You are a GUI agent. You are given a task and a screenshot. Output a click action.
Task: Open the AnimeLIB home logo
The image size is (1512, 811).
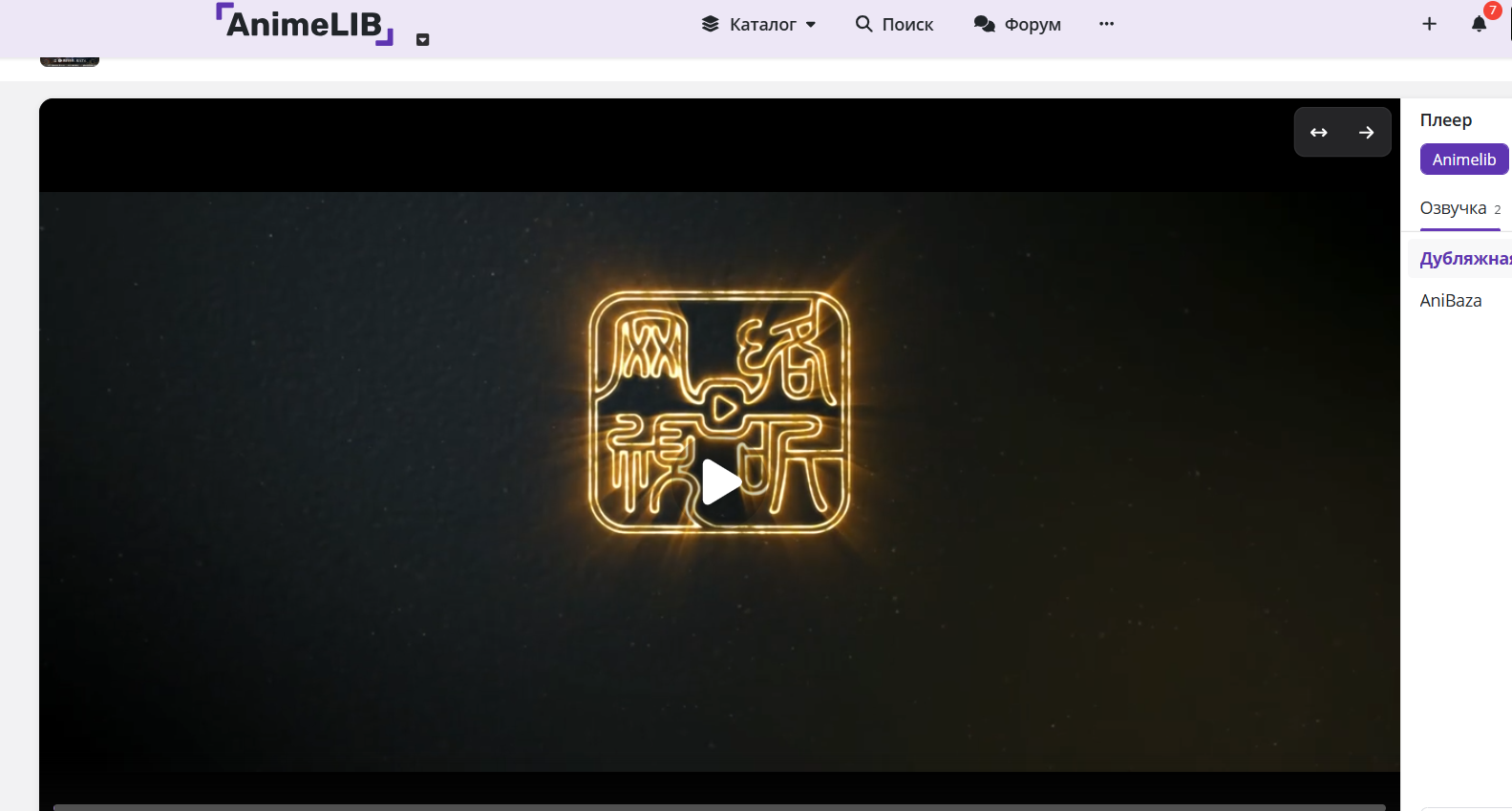[x=305, y=24]
